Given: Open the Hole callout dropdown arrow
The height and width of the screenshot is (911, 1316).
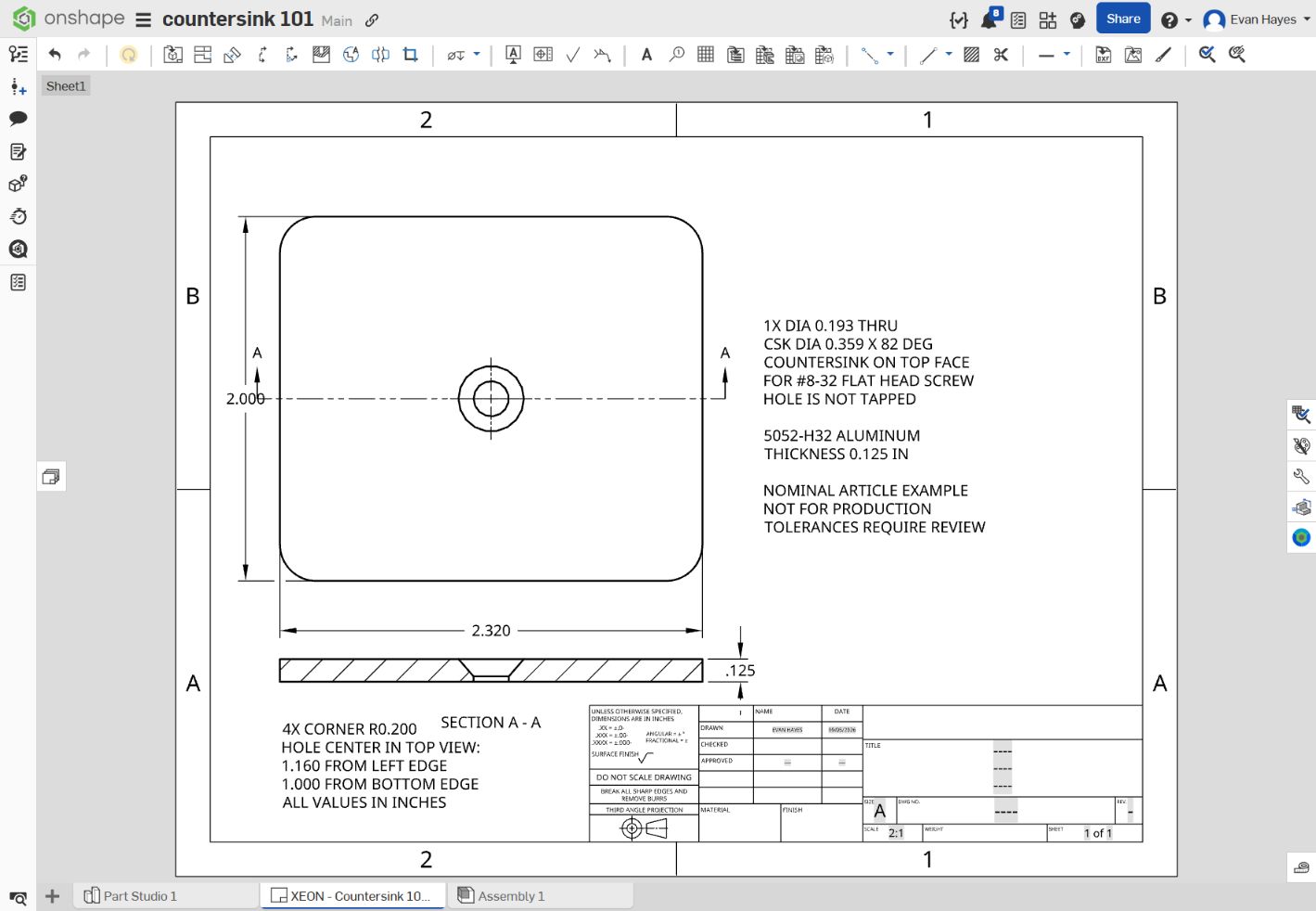Looking at the screenshot, I should click(x=477, y=55).
